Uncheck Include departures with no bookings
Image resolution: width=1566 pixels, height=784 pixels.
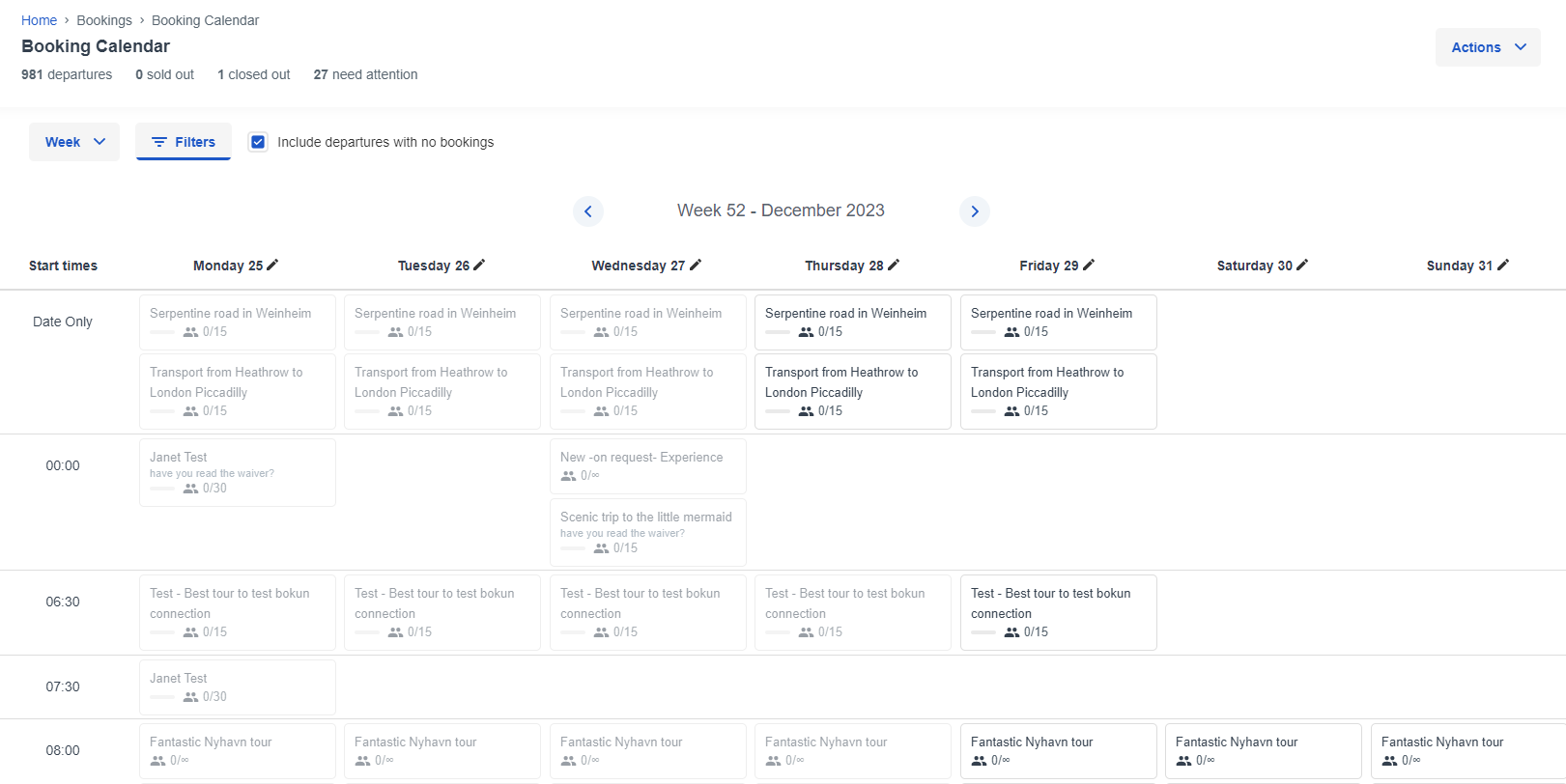(x=258, y=142)
